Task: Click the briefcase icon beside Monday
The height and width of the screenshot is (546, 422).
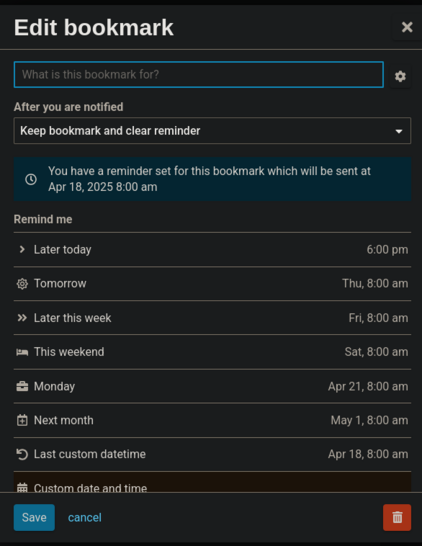Action: click(x=22, y=387)
